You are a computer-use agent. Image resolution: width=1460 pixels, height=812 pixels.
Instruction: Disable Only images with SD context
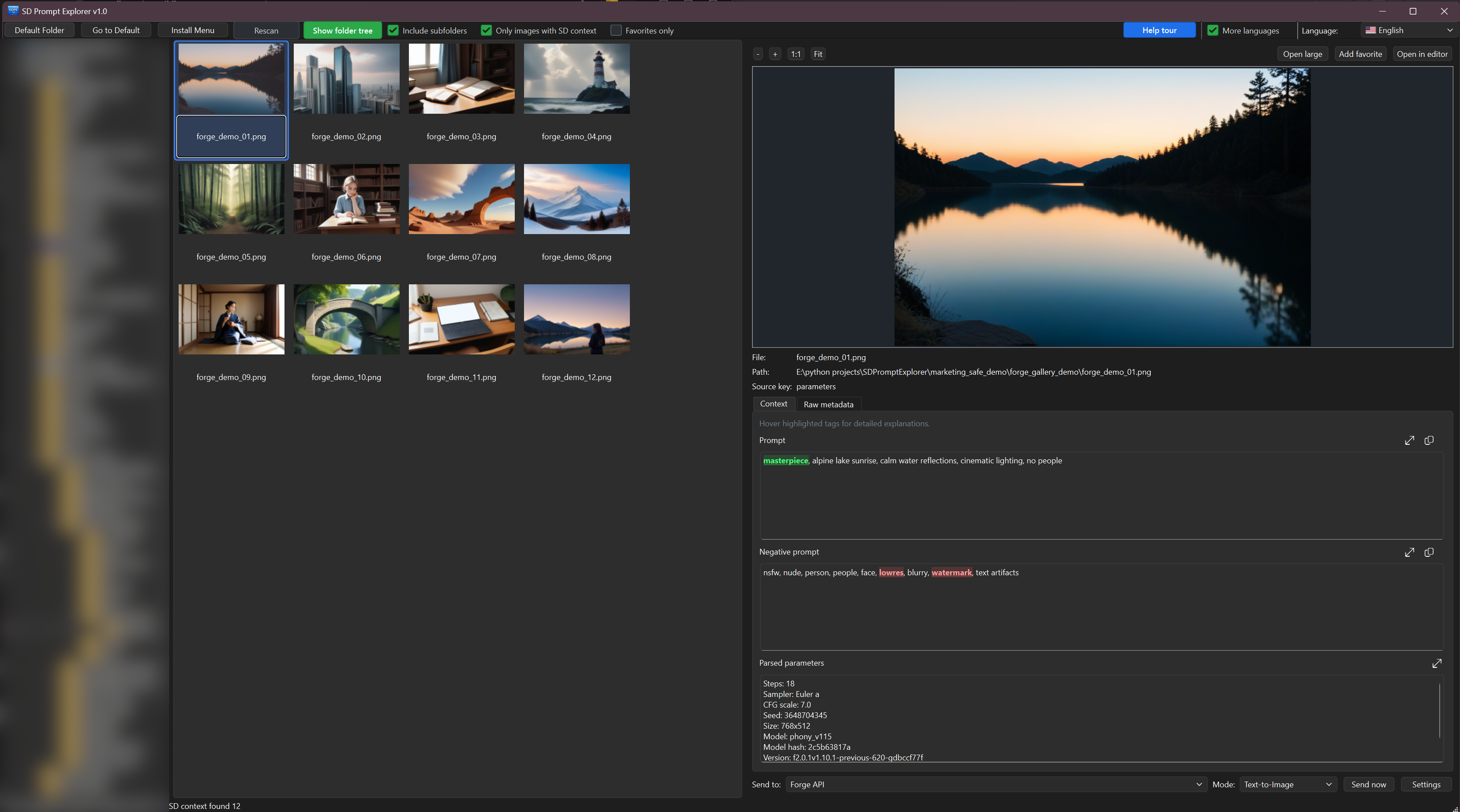coord(486,30)
